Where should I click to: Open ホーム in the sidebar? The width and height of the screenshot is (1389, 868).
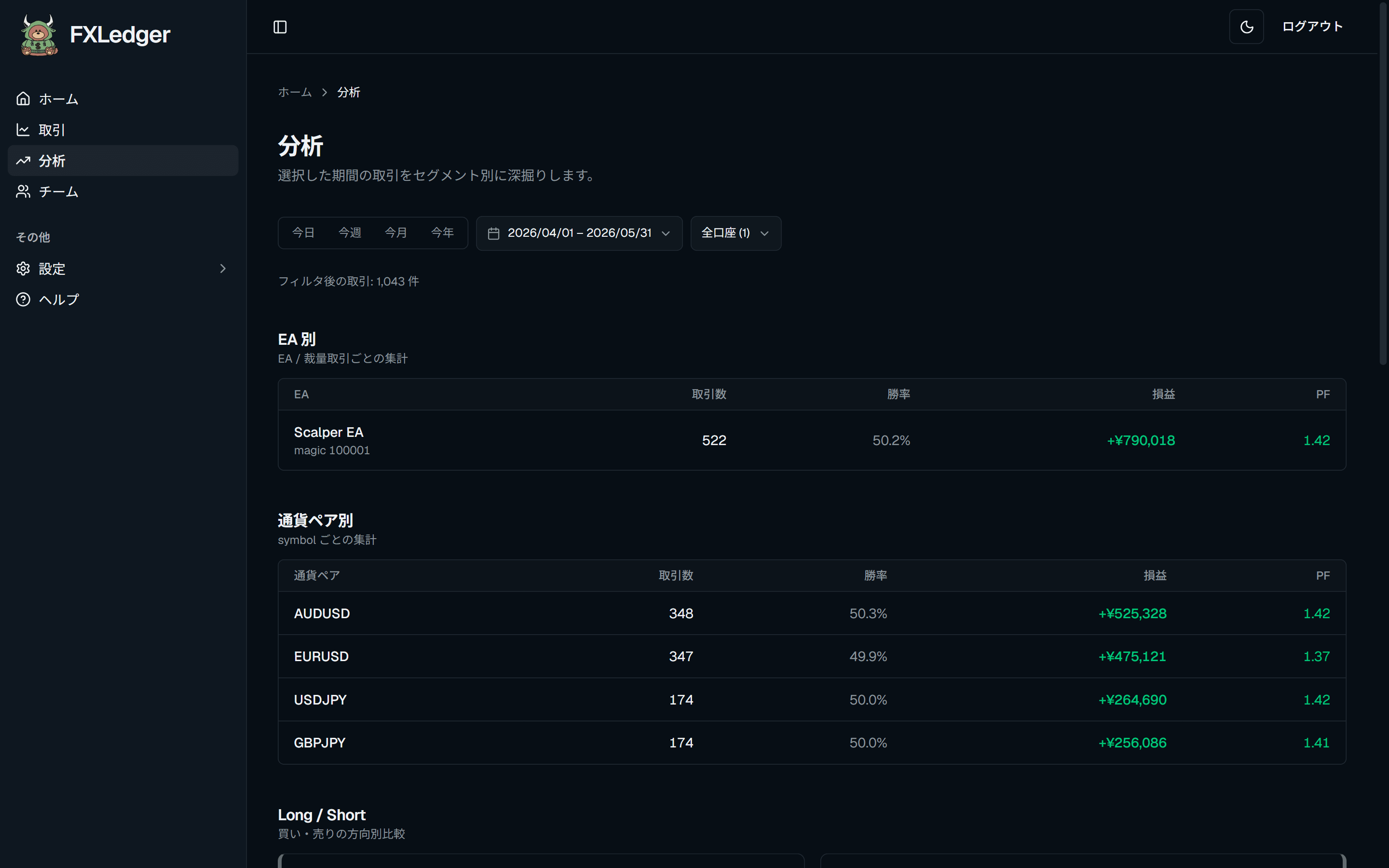[123, 99]
